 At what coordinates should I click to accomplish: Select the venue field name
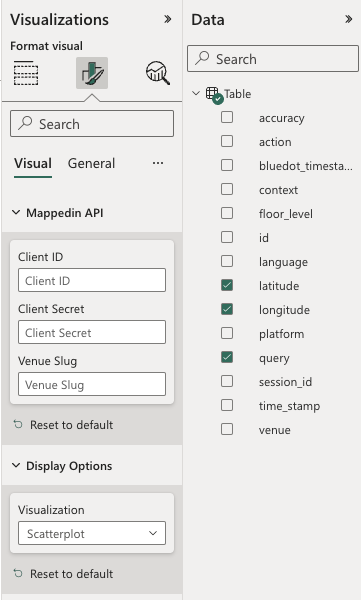pos(274,430)
